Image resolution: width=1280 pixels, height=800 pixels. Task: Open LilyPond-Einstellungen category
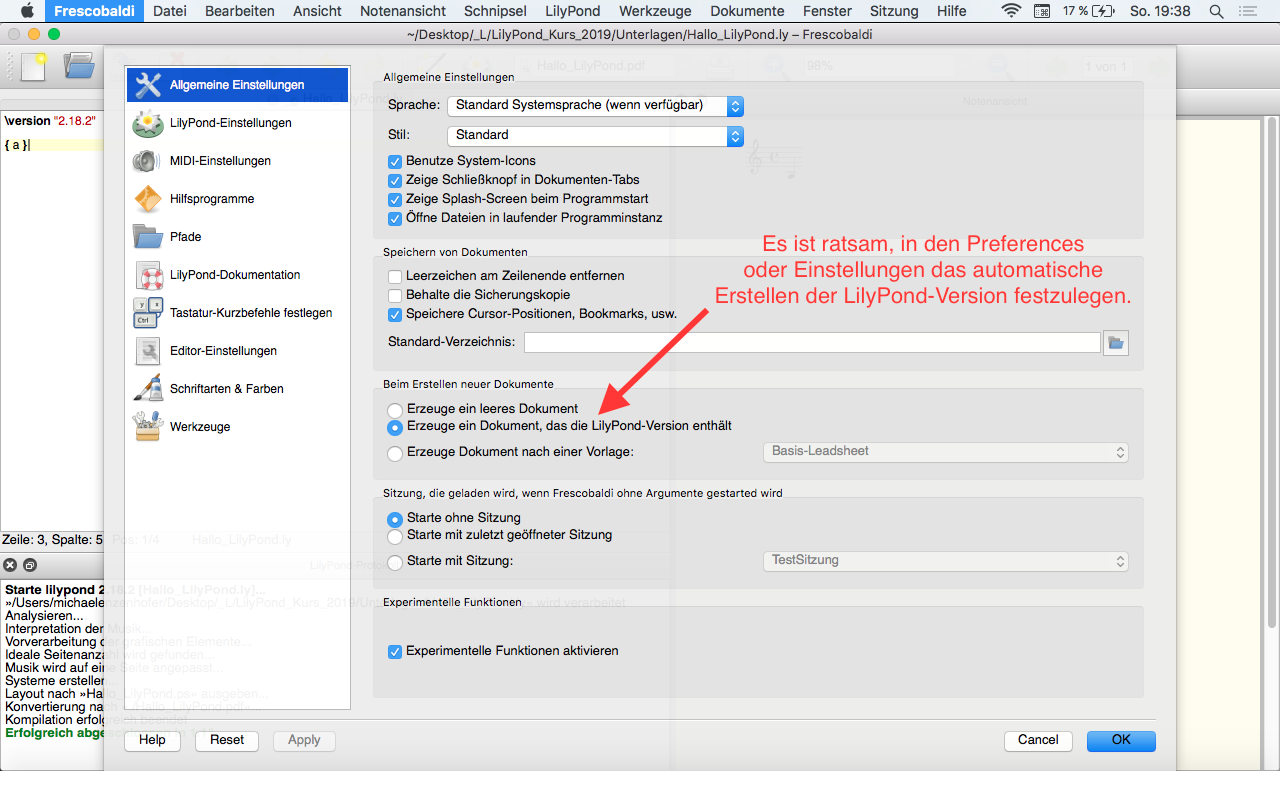click(x=237, y=123)
